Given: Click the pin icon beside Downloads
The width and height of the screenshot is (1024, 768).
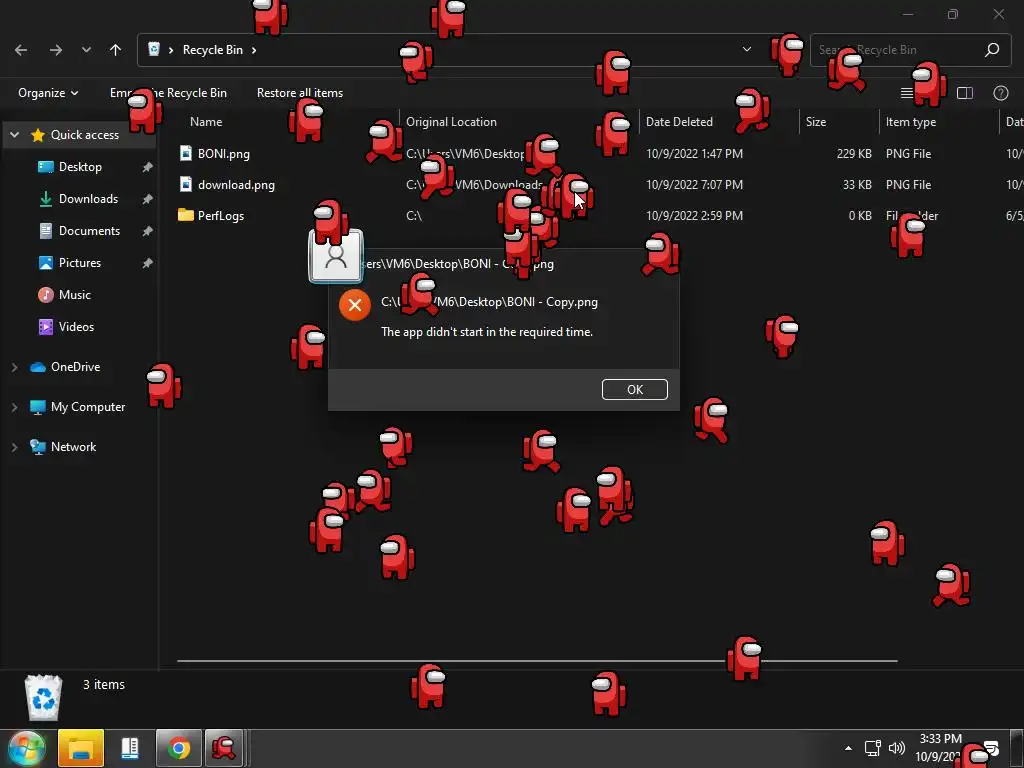Looking at the screenshot, I should [148, 199].
